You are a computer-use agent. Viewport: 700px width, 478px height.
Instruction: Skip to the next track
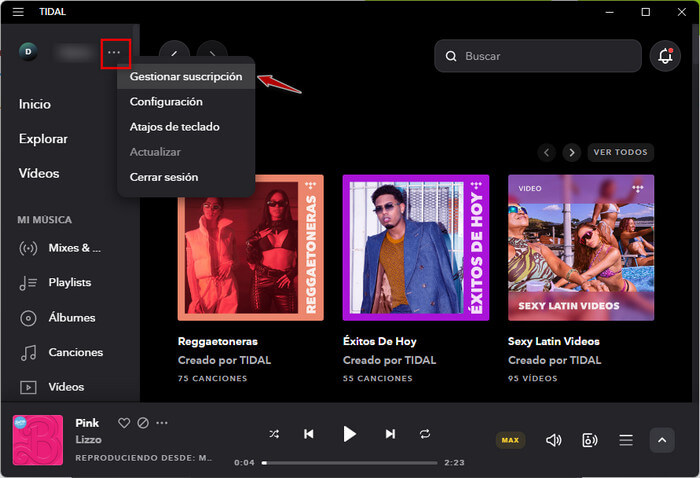390,434
